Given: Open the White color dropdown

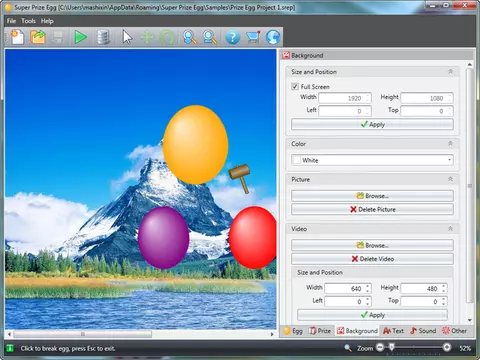Looking at the screenshot, I should tap(372, 160).
